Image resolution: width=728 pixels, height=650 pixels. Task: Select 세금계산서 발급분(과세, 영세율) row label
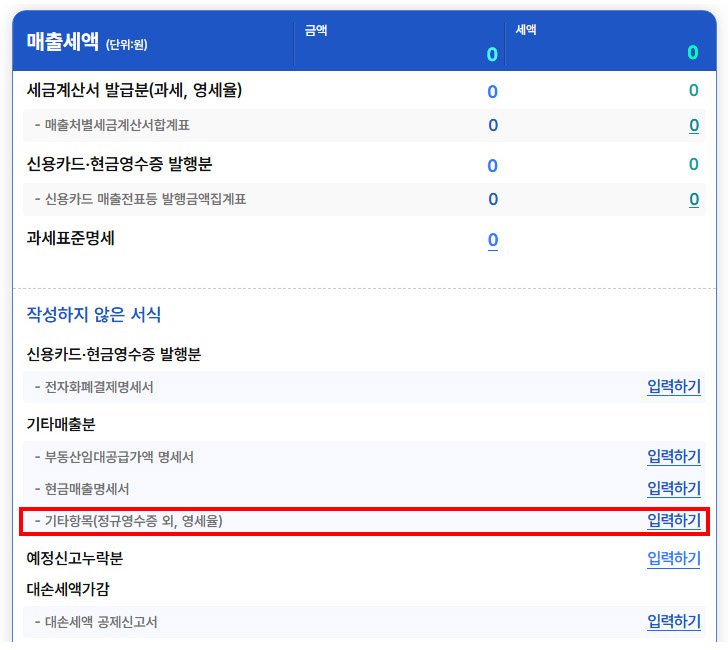pos(134,90)
